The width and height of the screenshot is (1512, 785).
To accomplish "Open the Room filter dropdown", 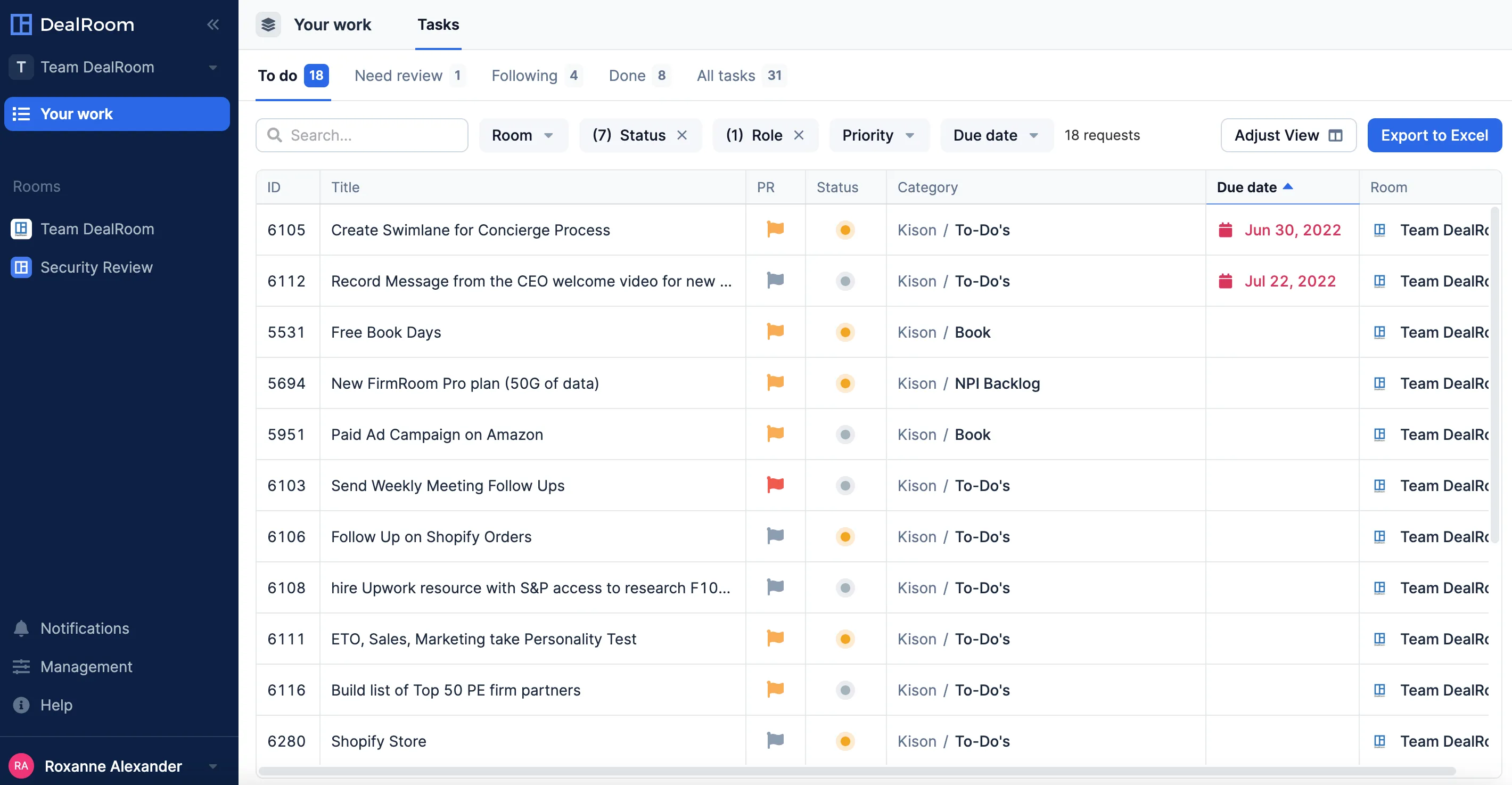I will 522,135.
